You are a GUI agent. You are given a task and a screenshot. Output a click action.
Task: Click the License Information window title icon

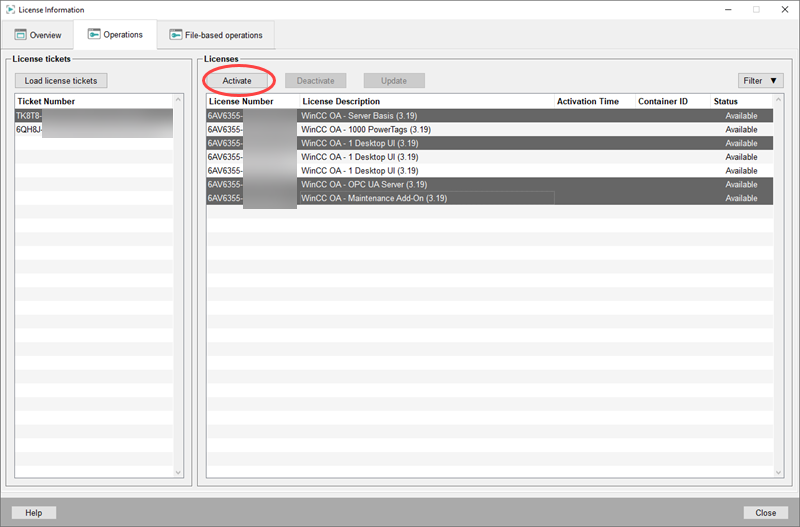tap(10, 9)
